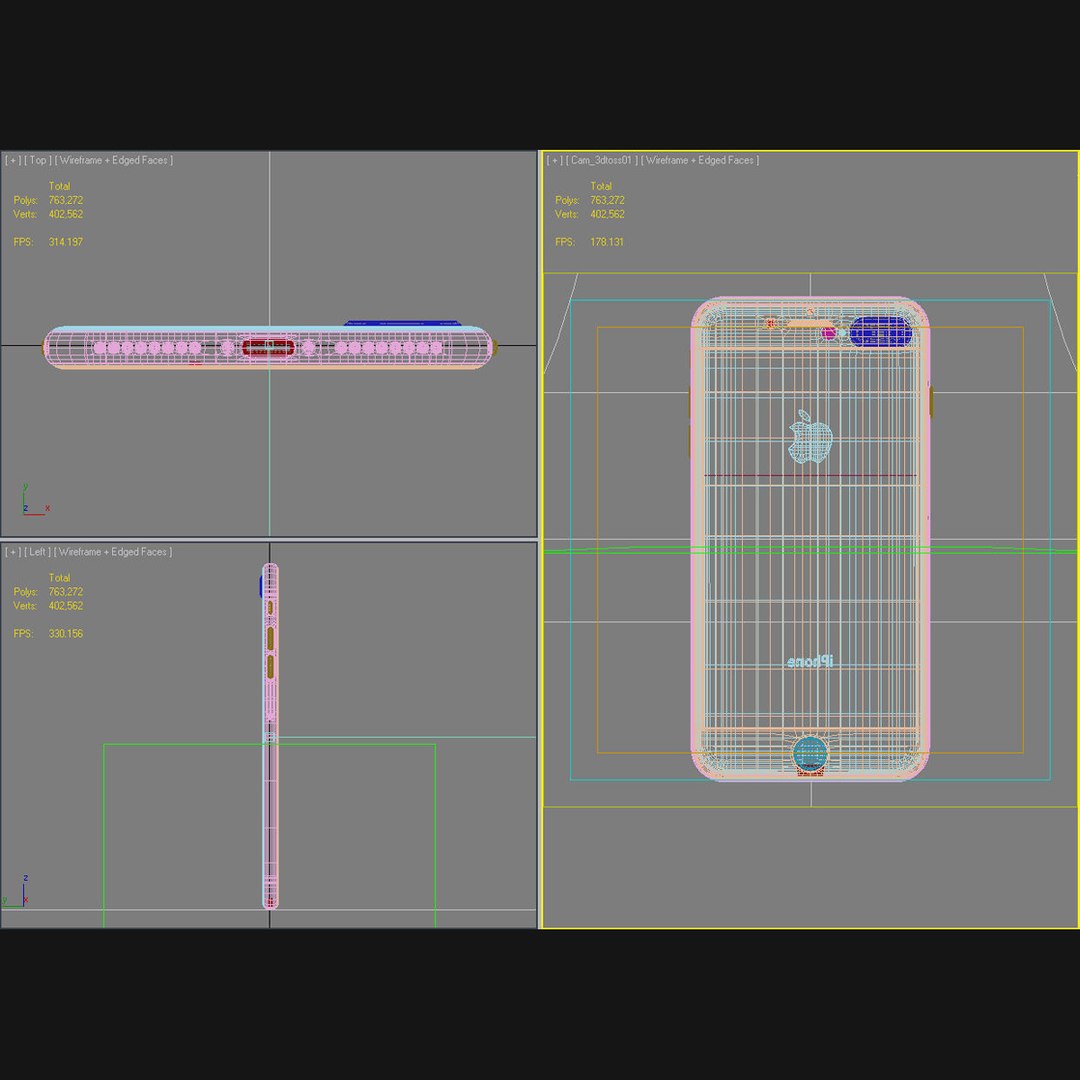Click the Total heading in Top viewport

(x=59, y=186)
